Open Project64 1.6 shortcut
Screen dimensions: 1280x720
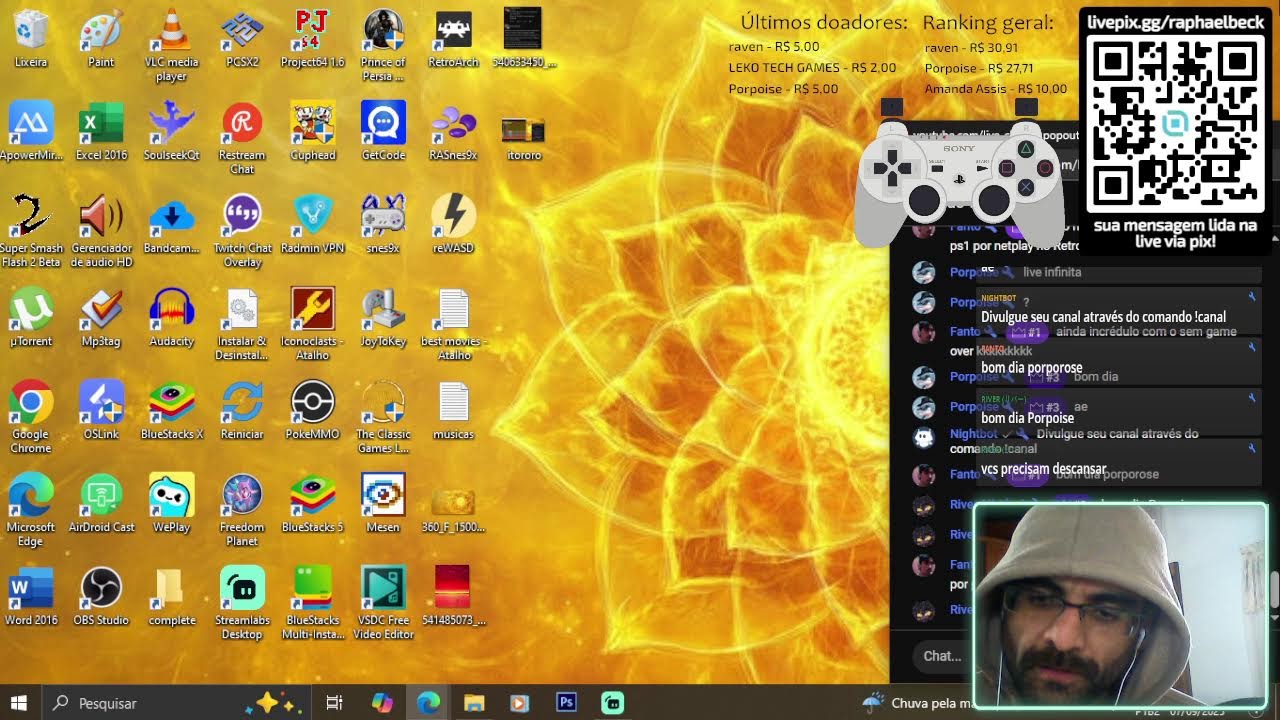click(312, 39)
